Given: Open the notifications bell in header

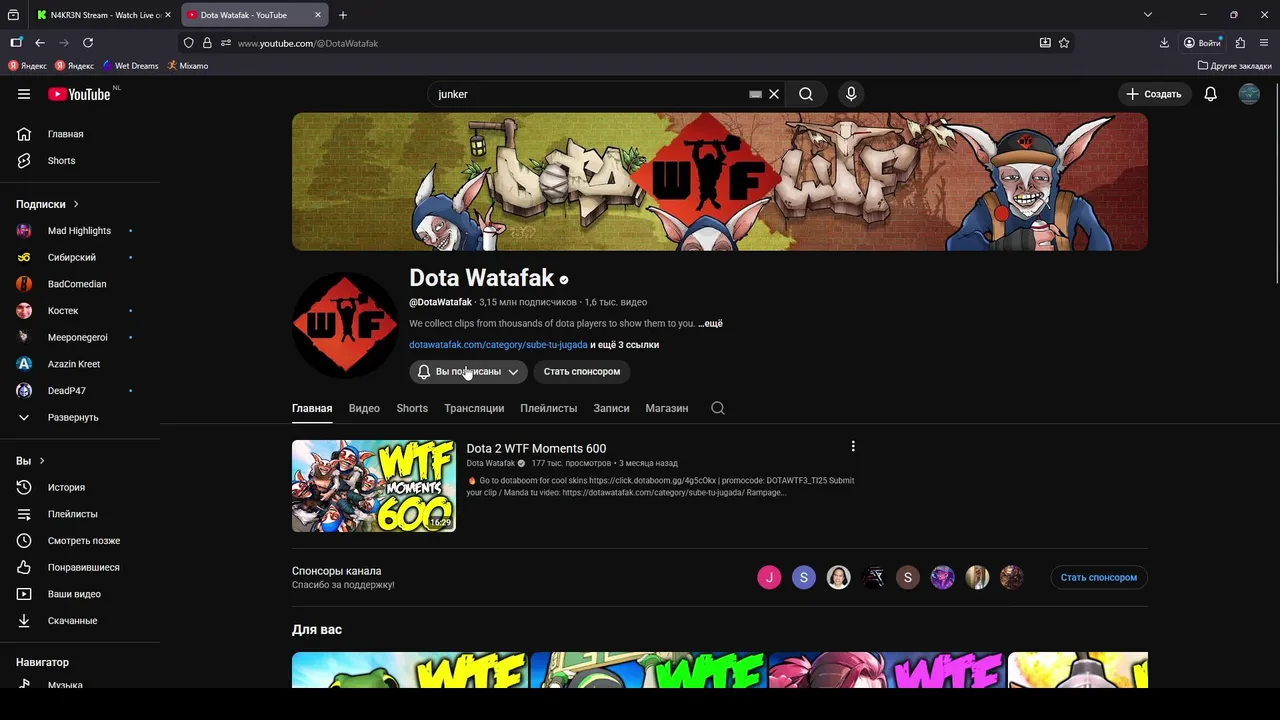Looking at the screenshot, I should point(1210,94).
